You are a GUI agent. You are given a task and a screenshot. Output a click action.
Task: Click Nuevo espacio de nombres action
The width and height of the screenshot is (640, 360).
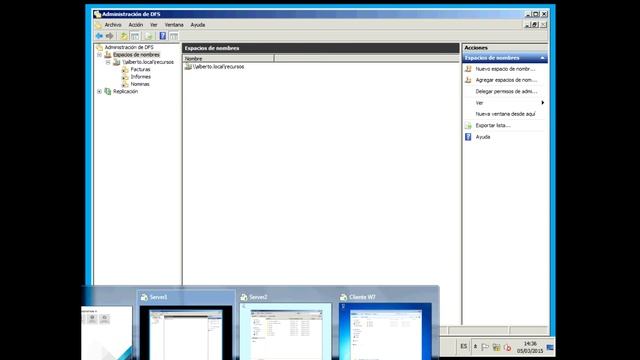[505, 69]
